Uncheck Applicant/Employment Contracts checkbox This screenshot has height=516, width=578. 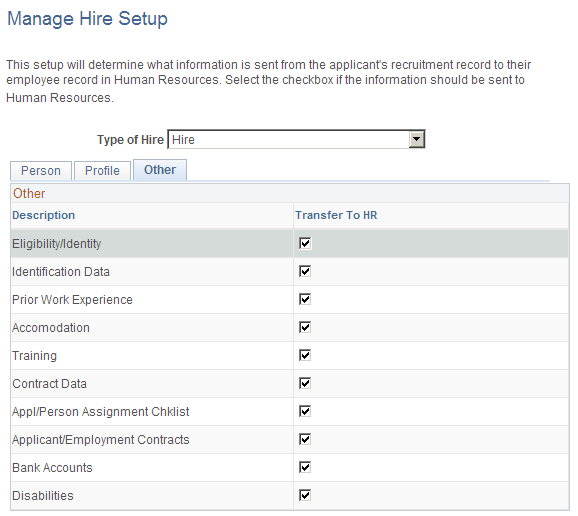coord(305,439)
